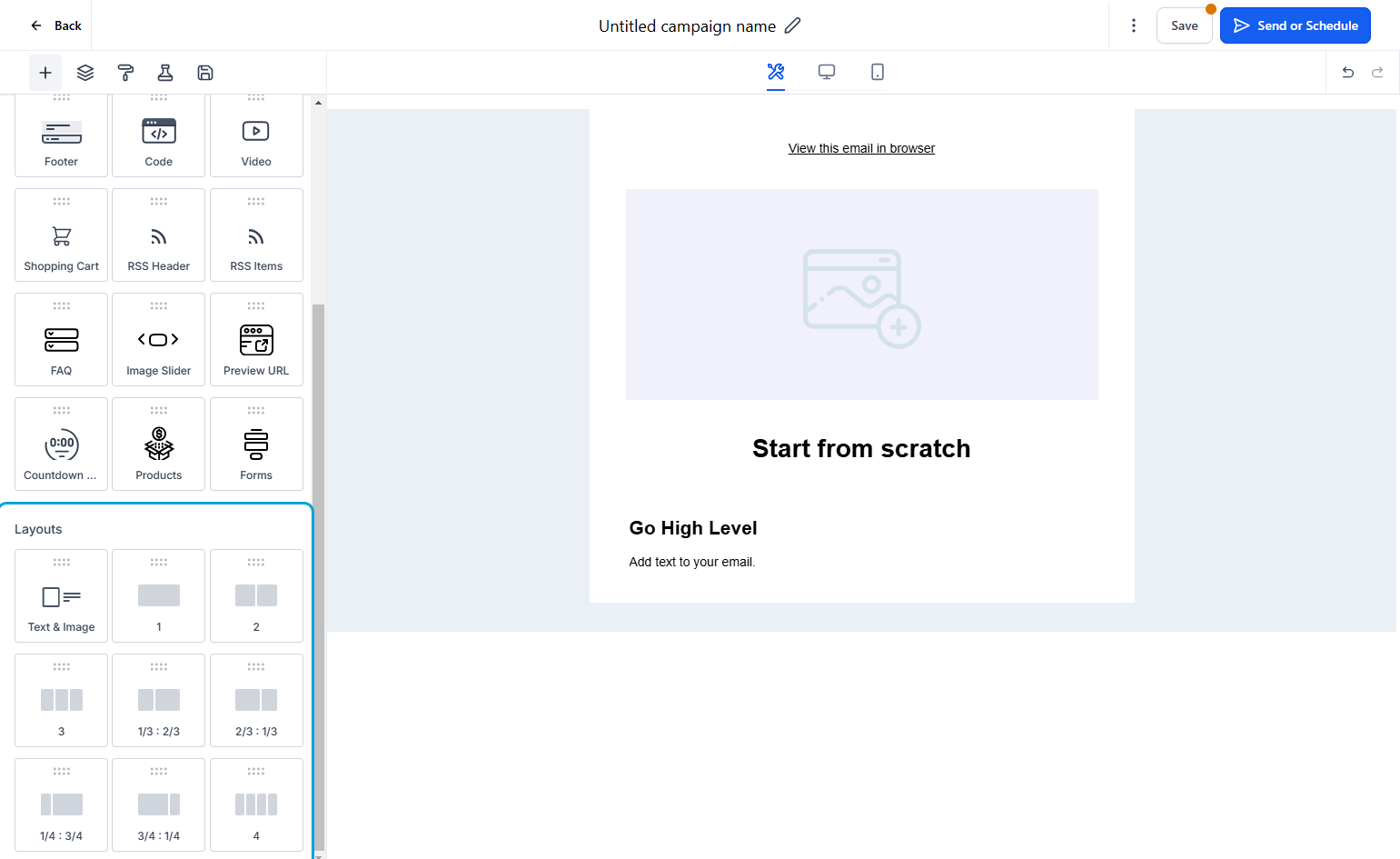This screenshot has width=1400, height=859.
Task: Choose the 2/3 : 1/3 layout
Action: click(x=256, y=700)
